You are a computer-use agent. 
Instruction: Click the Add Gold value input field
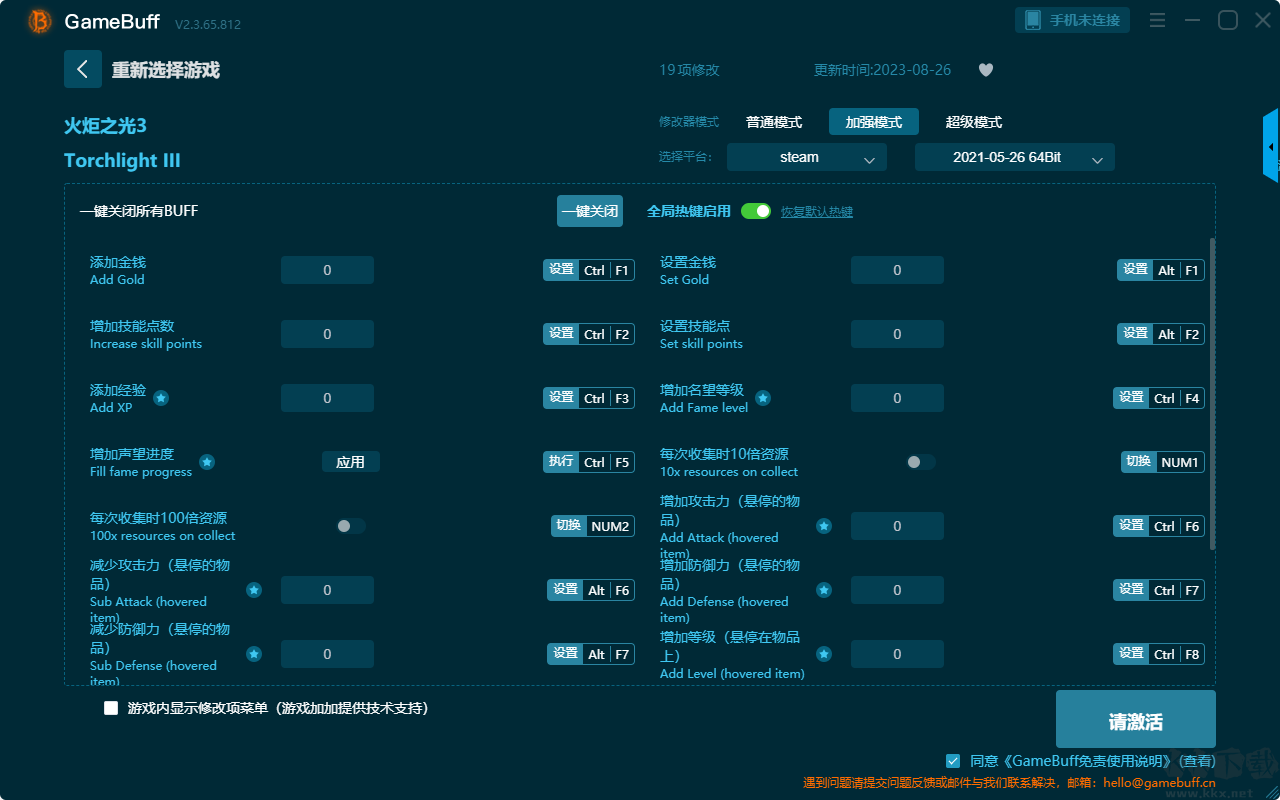point(327,270)
